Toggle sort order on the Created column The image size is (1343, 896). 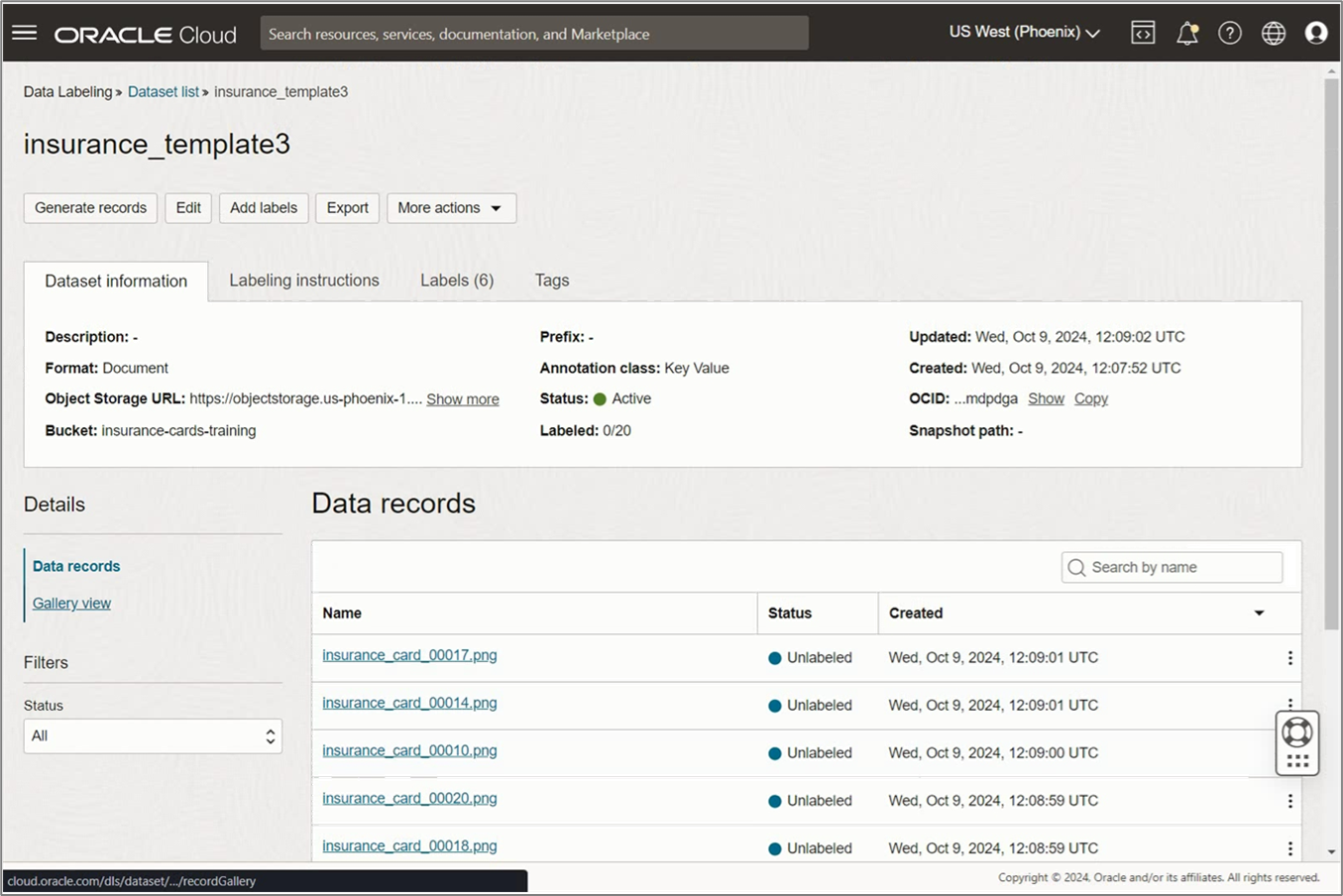[x=1259, y=614]
